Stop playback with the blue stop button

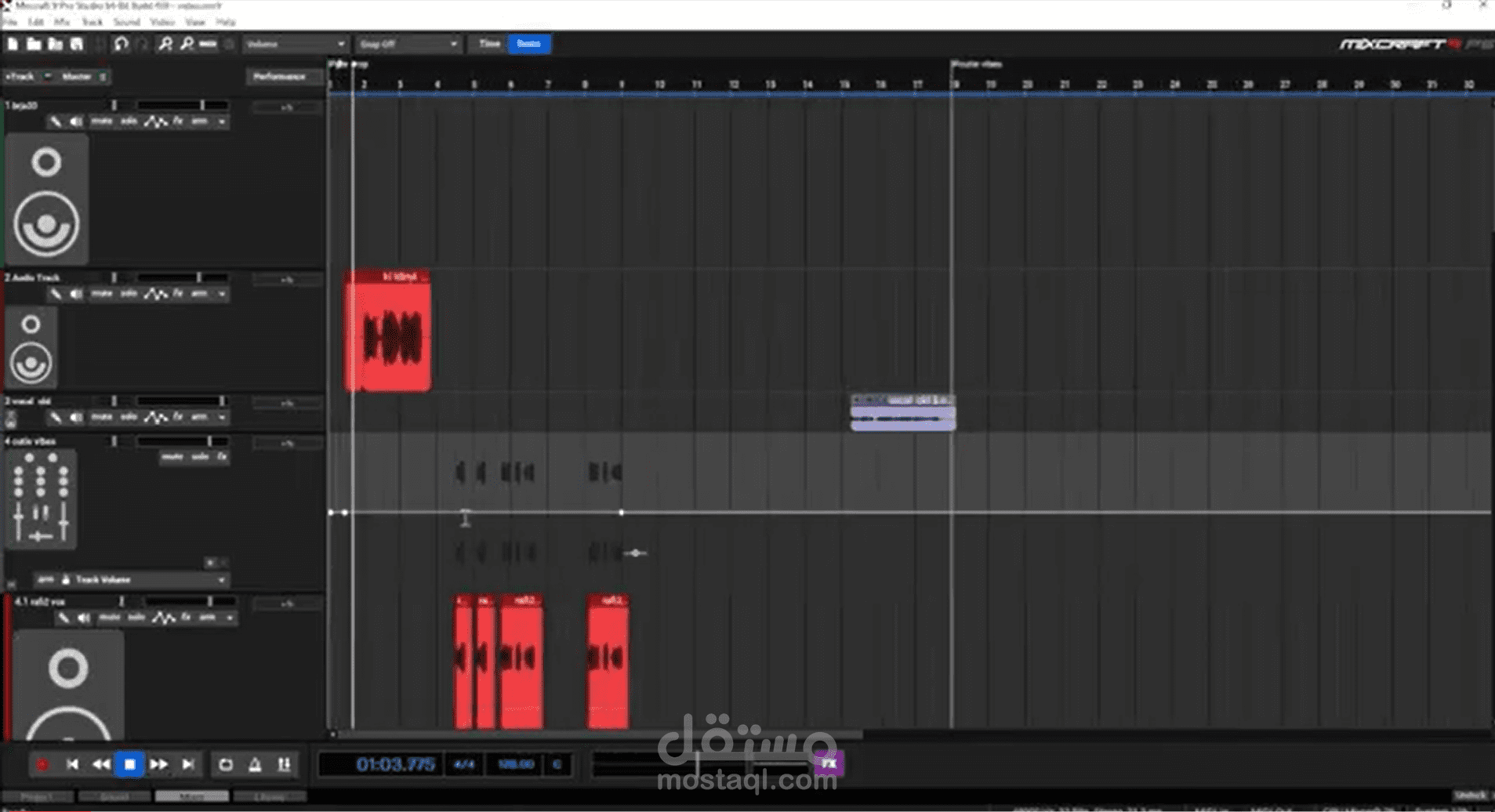129,764
